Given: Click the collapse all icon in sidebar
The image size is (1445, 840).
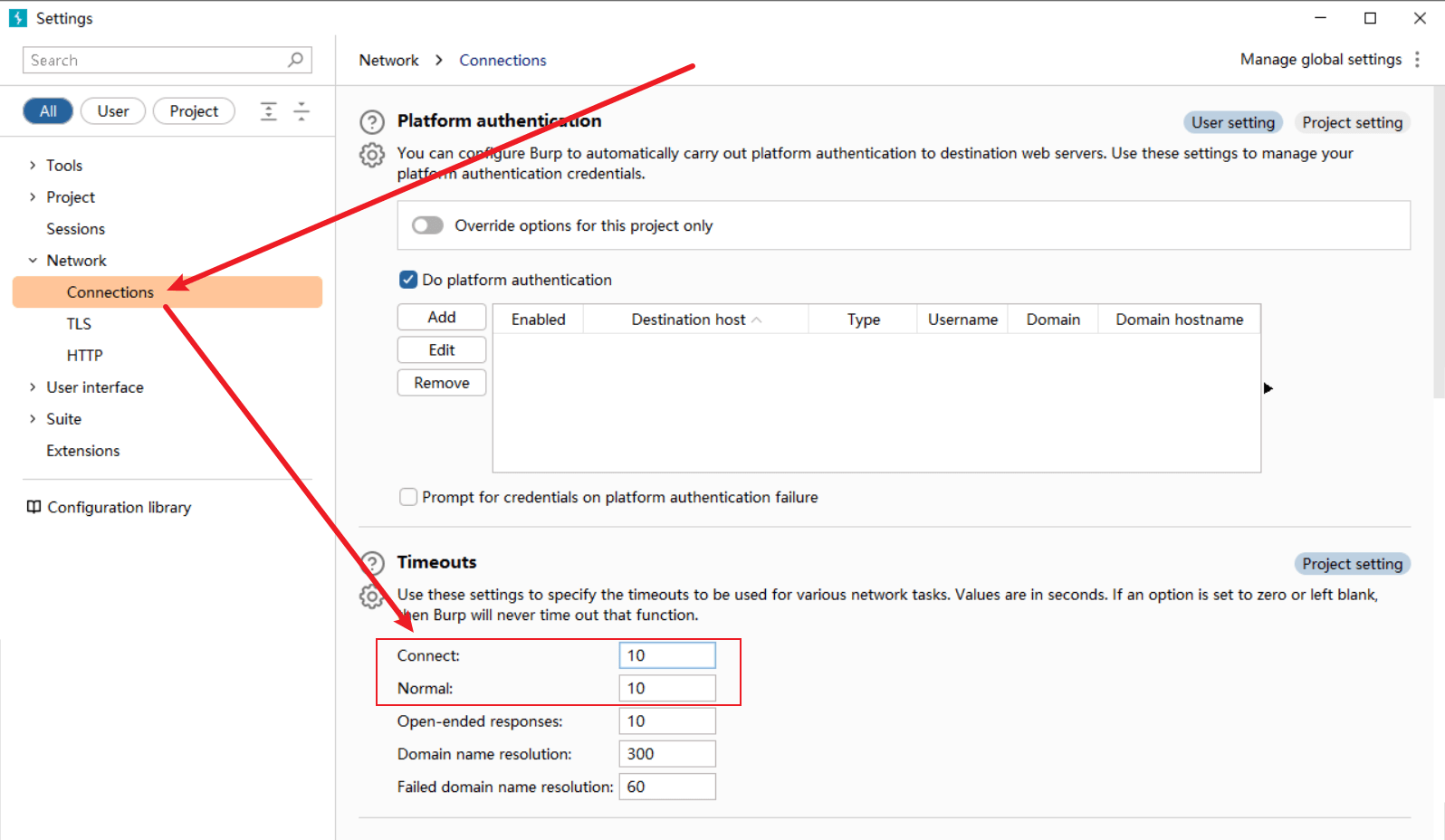Looking at the screenshot, I should pyautogui.click(x=301, y=111).
